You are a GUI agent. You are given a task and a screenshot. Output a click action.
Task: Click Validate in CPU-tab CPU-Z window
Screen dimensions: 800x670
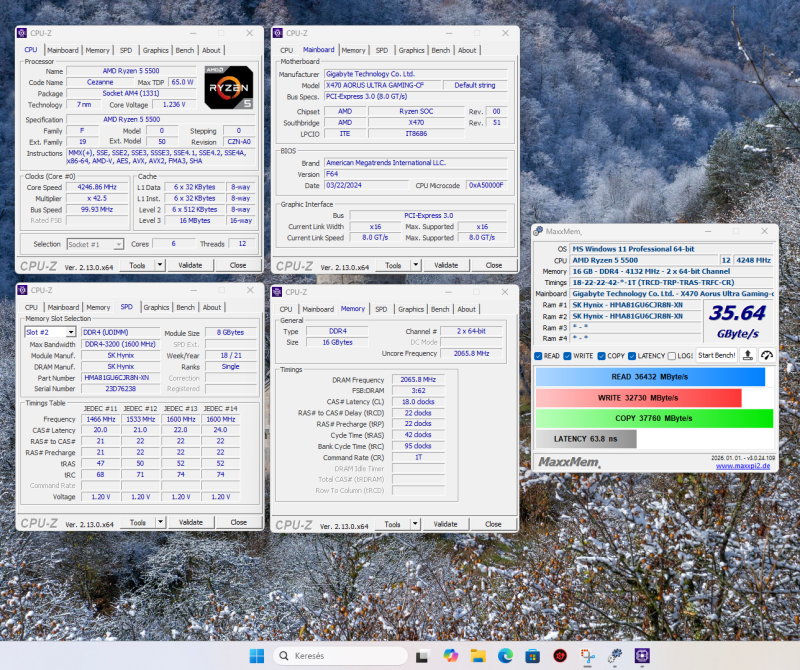[x=190, y=265]
